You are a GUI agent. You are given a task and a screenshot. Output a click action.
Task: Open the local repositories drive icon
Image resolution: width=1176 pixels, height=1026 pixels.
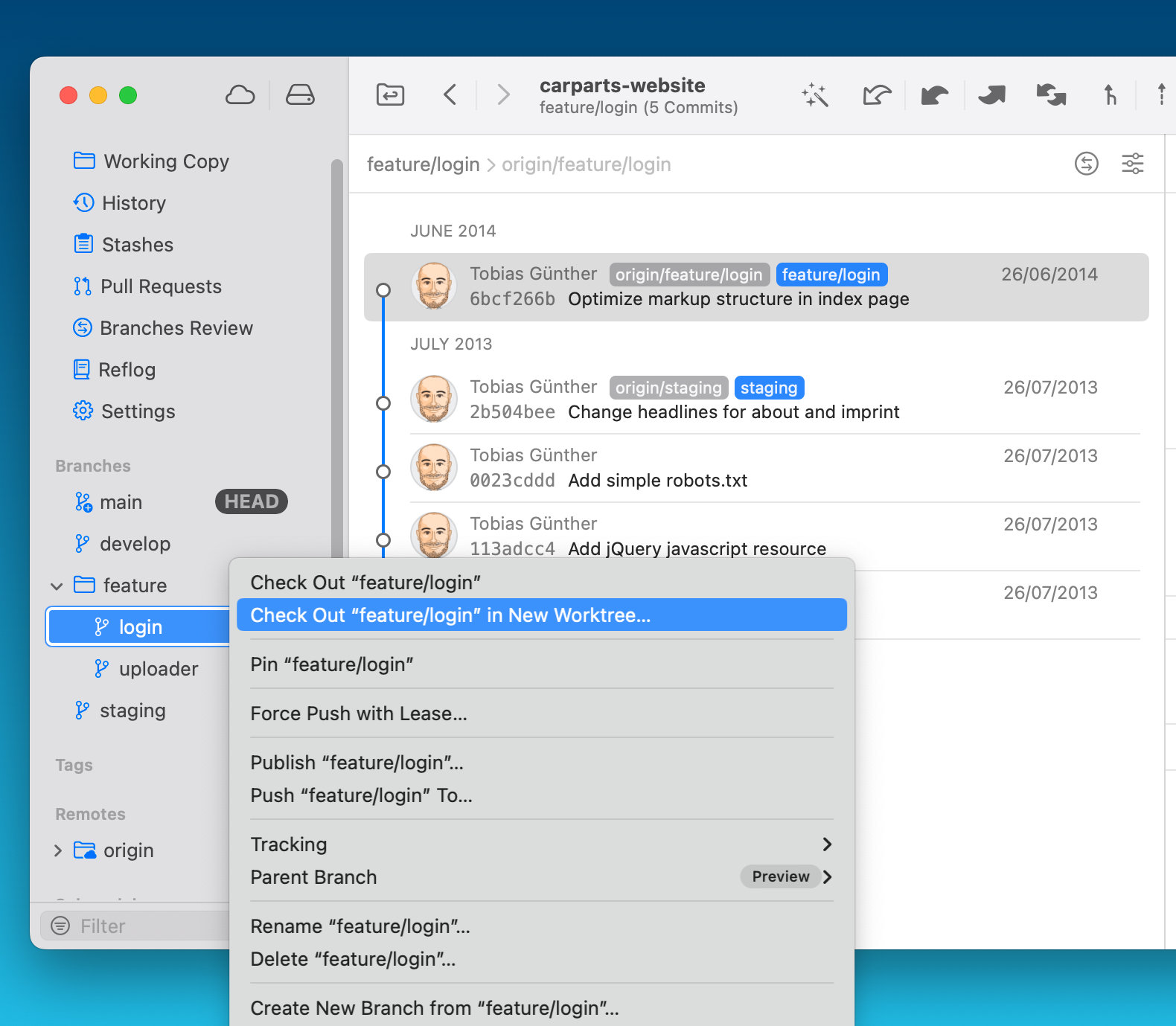point(300,95)
